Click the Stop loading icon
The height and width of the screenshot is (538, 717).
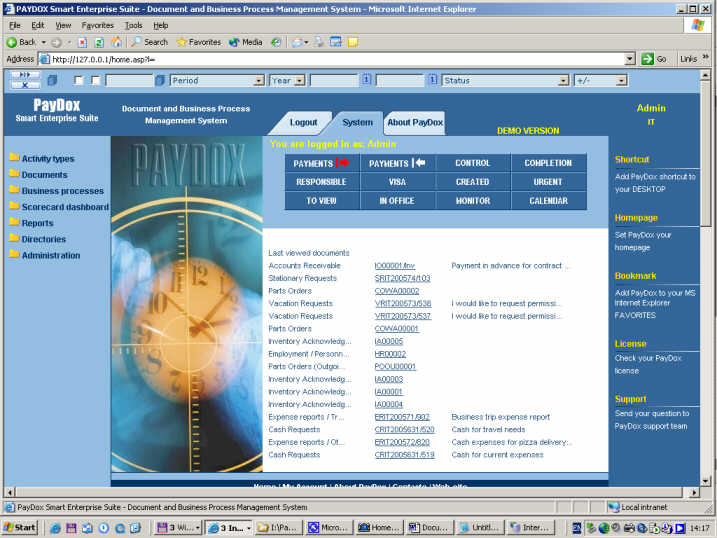[x=82, y=43]
